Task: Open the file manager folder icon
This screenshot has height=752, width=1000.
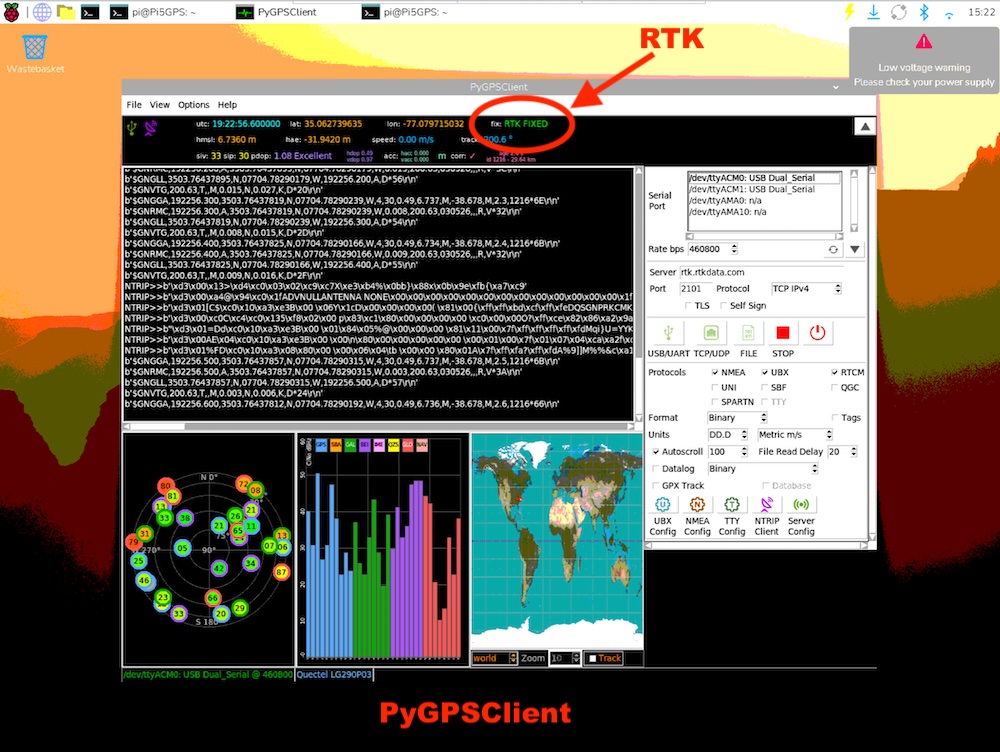Action: click(66, 11)
